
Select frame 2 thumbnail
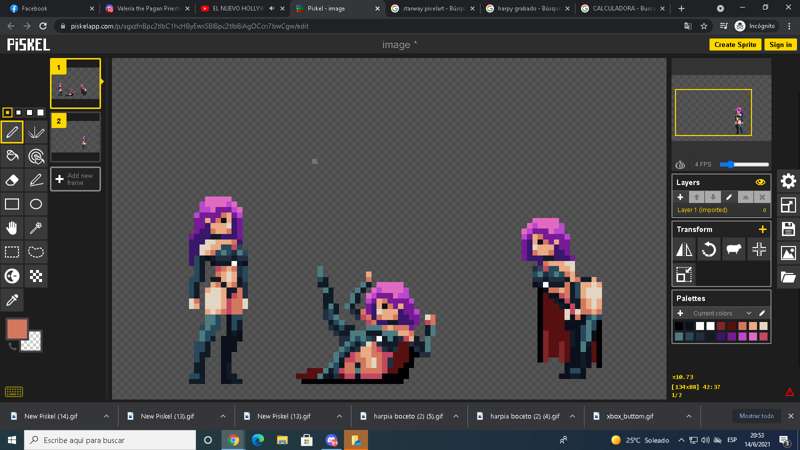76,137
